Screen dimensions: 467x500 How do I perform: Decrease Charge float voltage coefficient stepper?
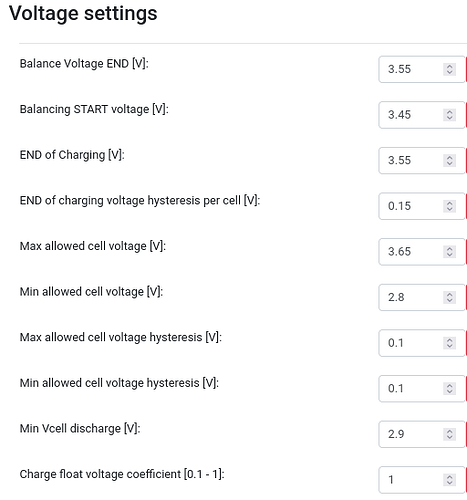pyautogui.click(x=449, y=483)
